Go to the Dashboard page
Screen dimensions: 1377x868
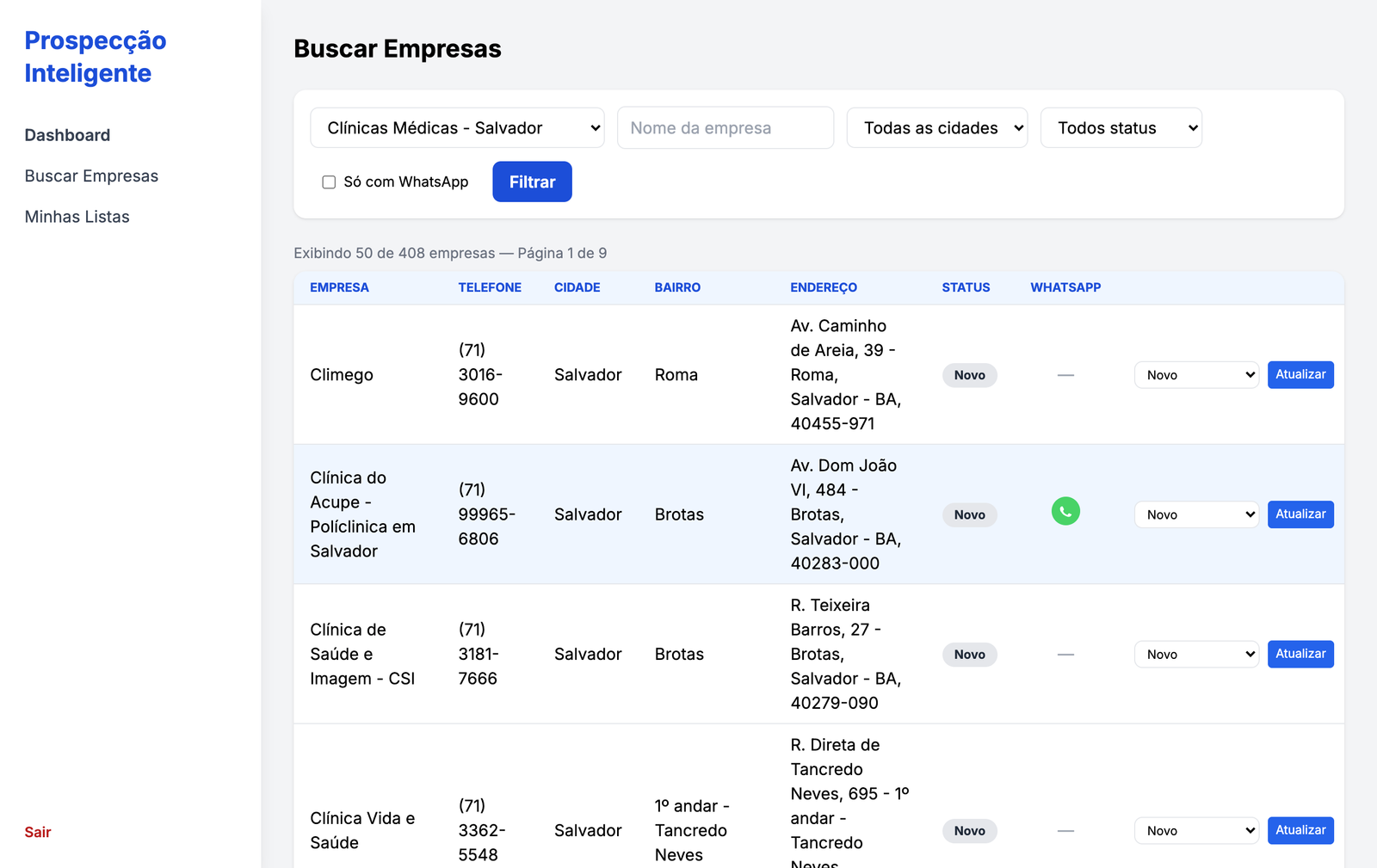(67, 135)
